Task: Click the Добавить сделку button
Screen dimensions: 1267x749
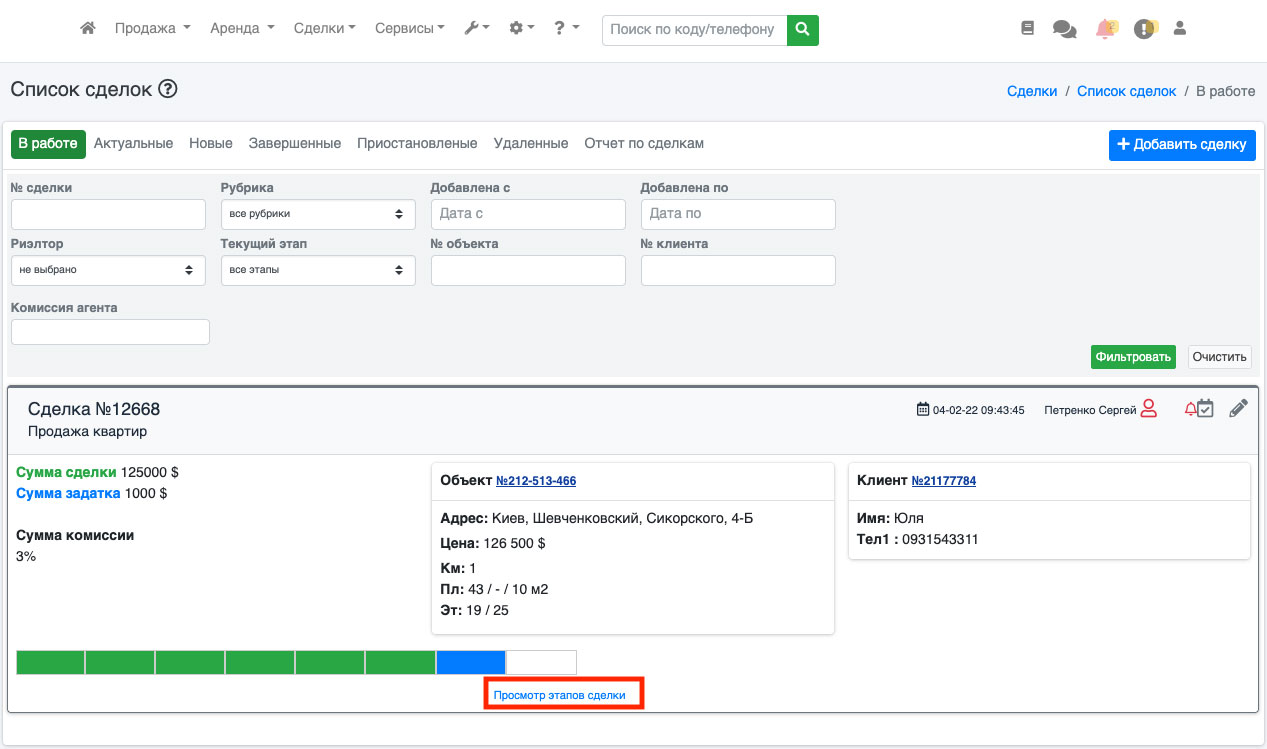Action: click(1182, 145)
